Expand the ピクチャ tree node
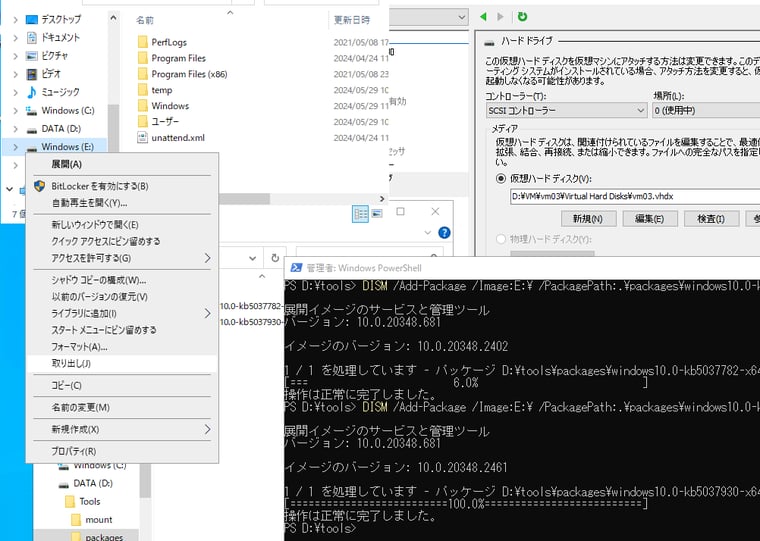Image resolution: width=760 pixels, height=541 pixels. 15,56
